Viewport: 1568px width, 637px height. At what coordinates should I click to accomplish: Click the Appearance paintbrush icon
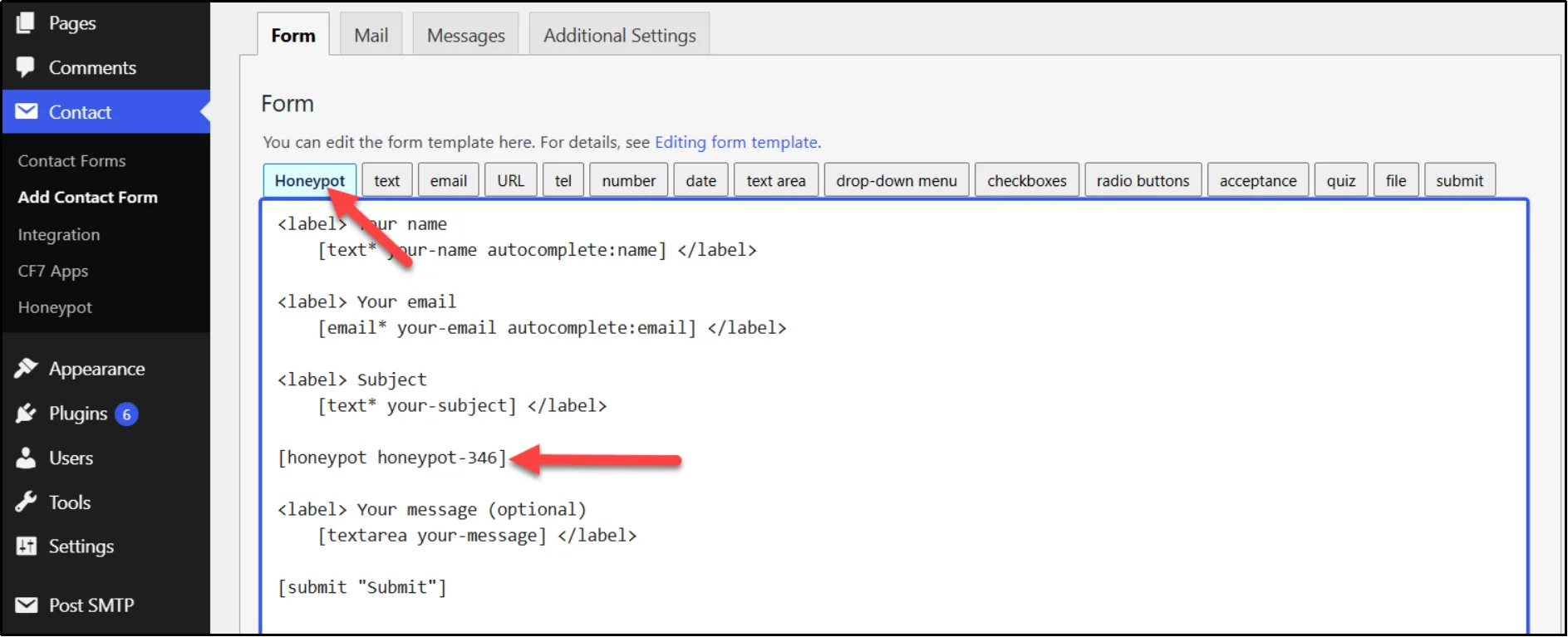coord(26,368)
